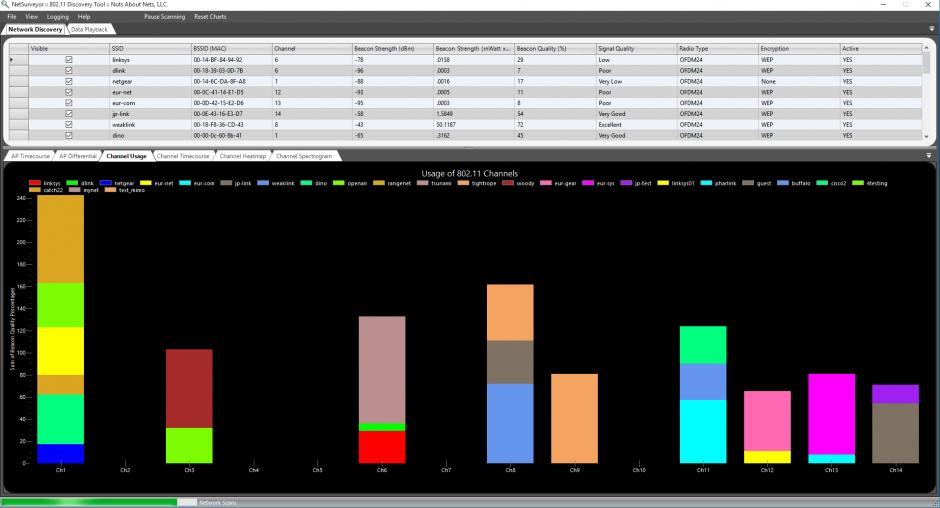Image resolution: width=940 pixels, height=508 pixels.
Task: Sort by the Encryption column header
Action: pyautogui.click(x=799, y=49)
